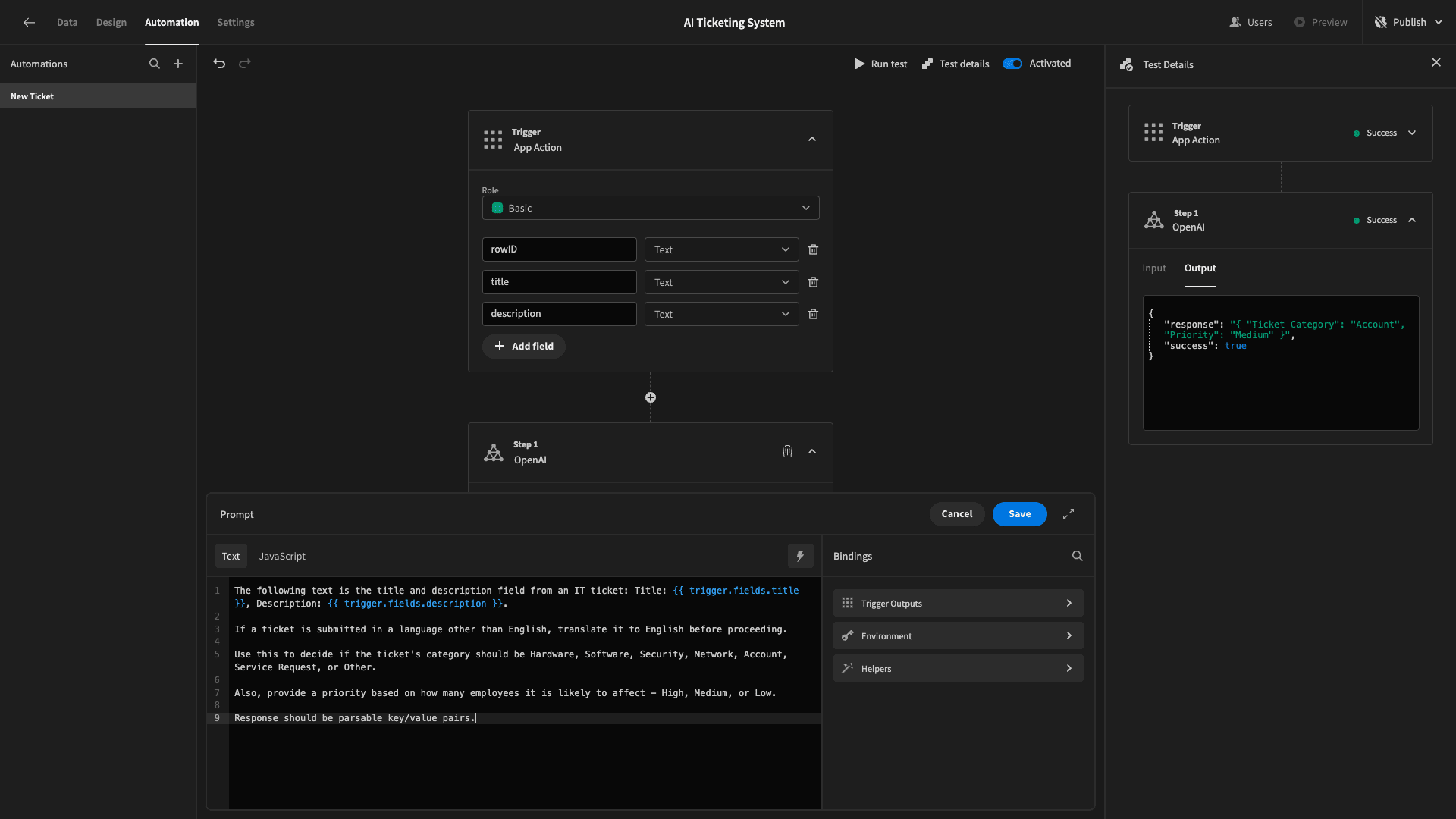This screenshot has height=819, width=1456.
Task: Open the Settings tab
Action: tap(236, 23)
